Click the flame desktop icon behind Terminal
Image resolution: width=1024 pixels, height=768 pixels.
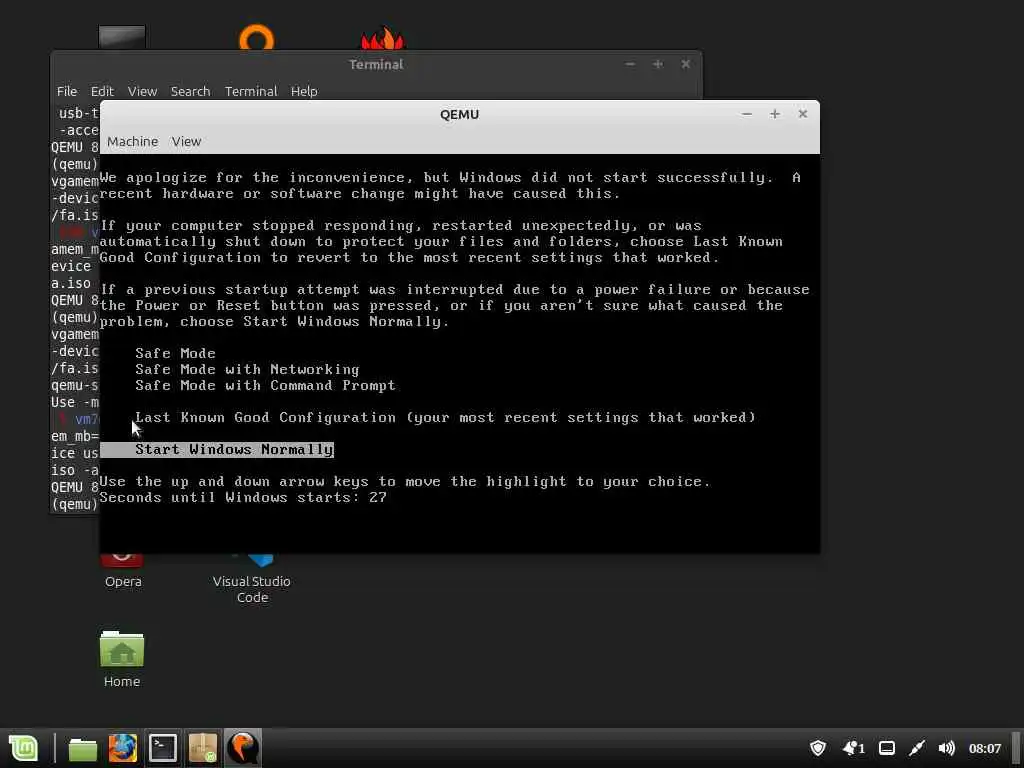tap(383, 39)
